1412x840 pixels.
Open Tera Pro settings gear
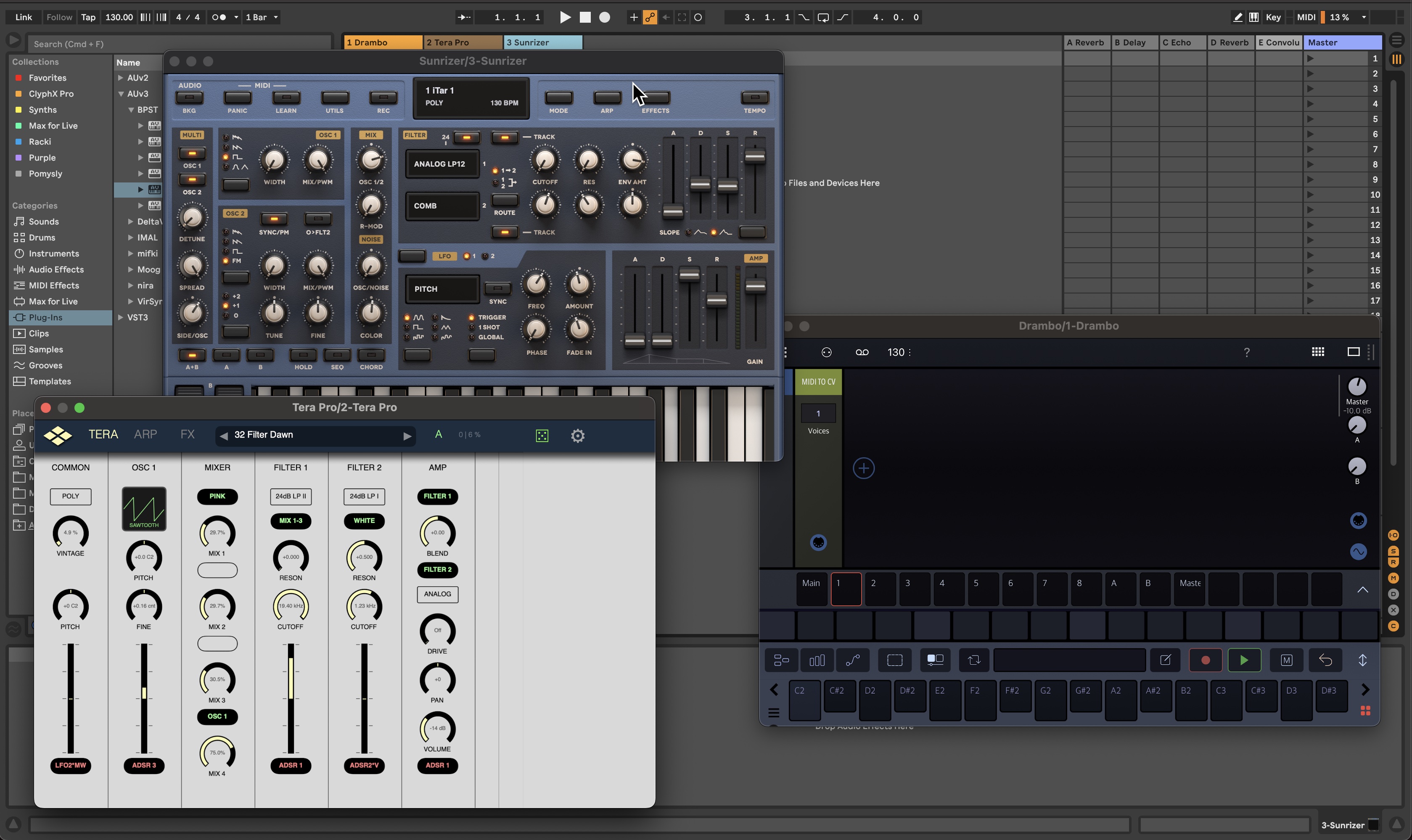pos(577,435)
